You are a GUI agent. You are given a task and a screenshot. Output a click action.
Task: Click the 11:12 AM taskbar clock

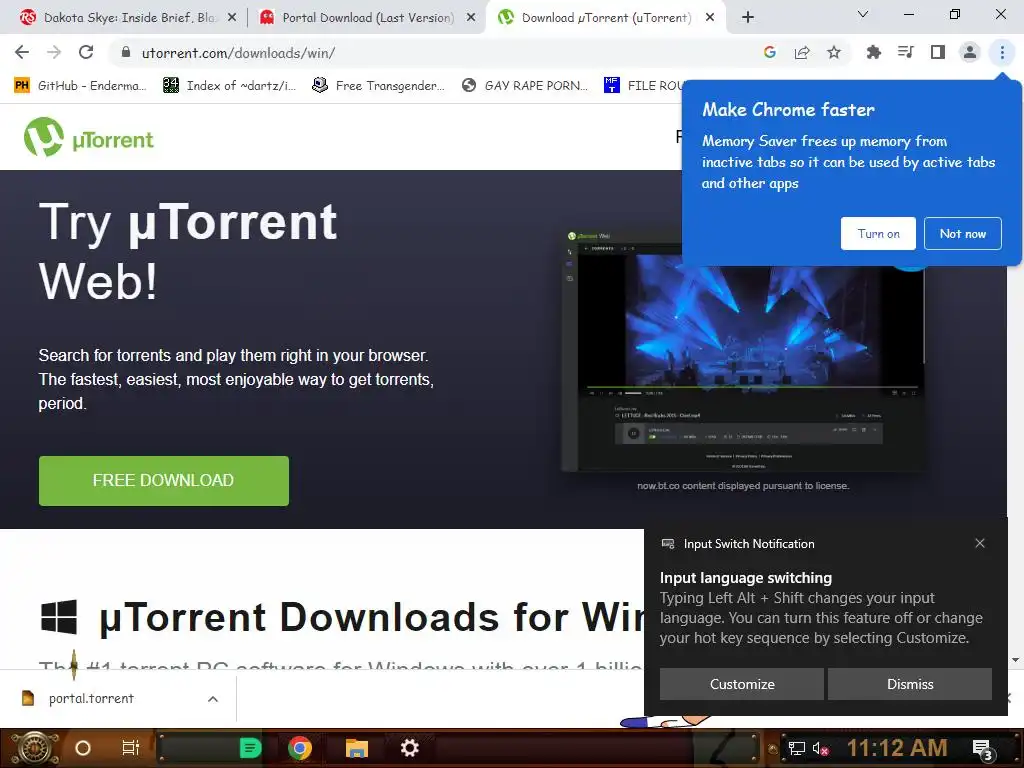[897, 748]
